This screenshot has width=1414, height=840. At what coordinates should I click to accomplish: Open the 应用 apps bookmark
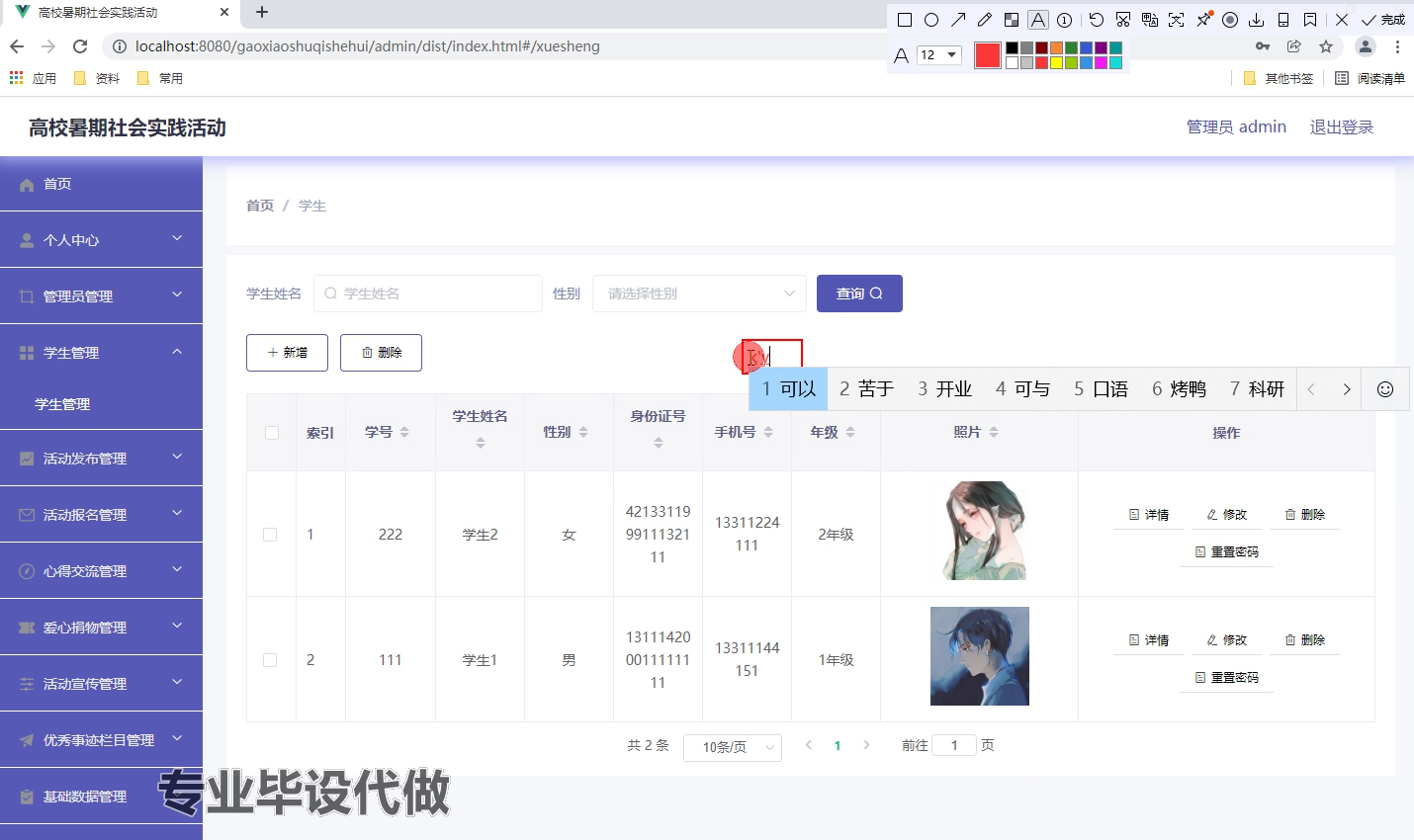(x=34, y=78)
